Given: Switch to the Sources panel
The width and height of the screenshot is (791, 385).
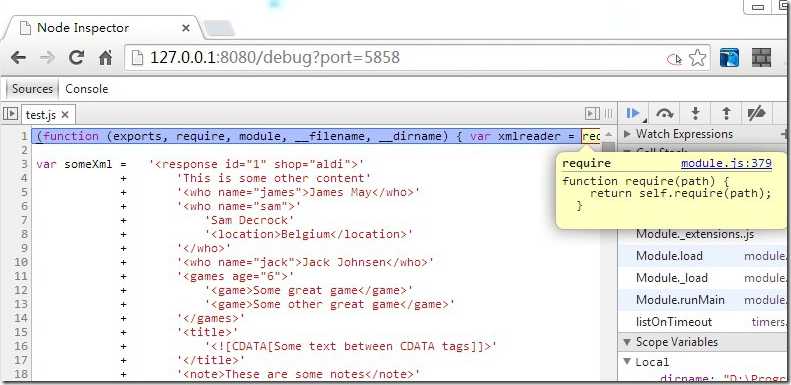Looking at the screenshot, I should [32, 89].
